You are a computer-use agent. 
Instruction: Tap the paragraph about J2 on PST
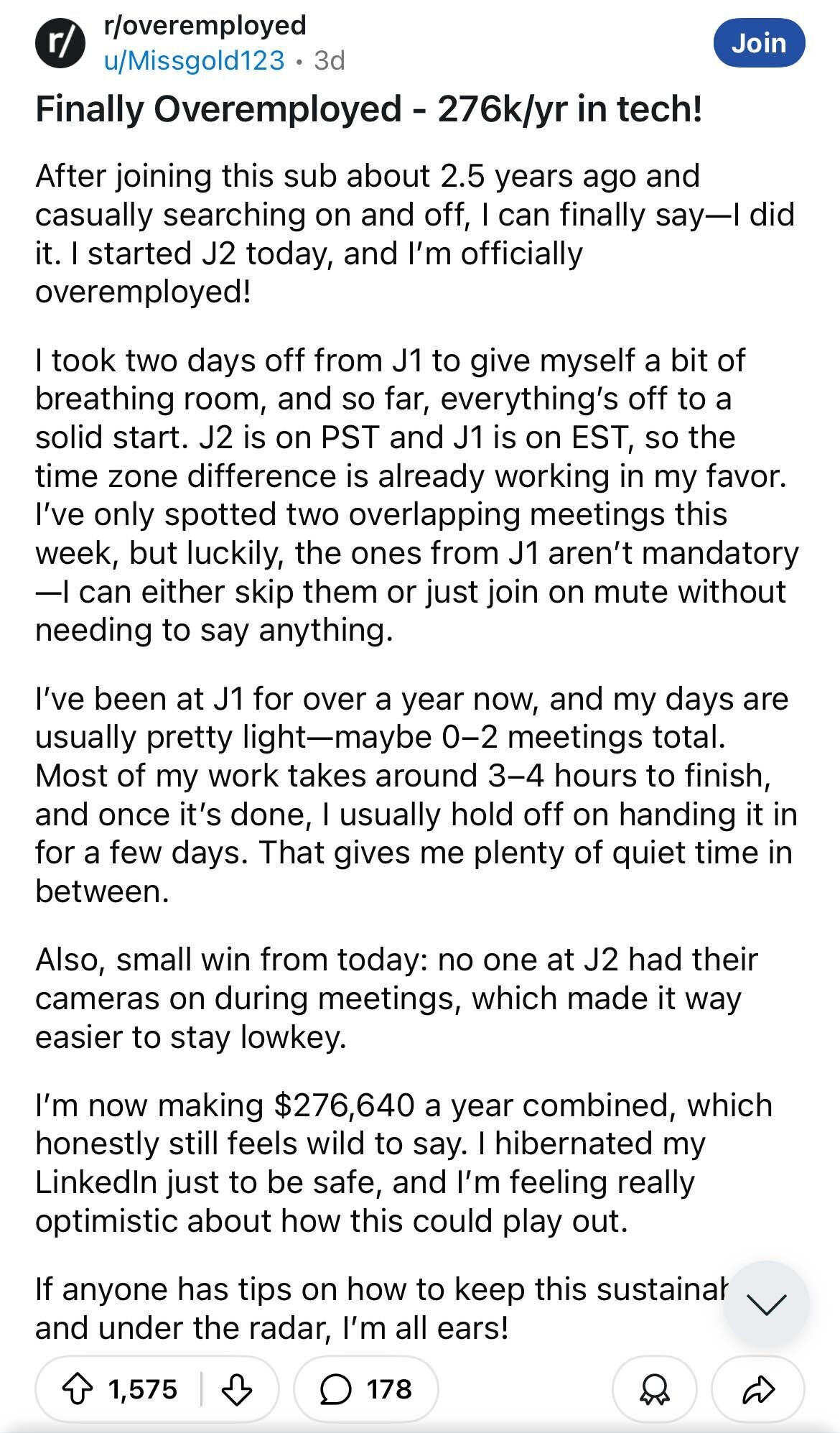pyautogui.click(x=416, y=495)
